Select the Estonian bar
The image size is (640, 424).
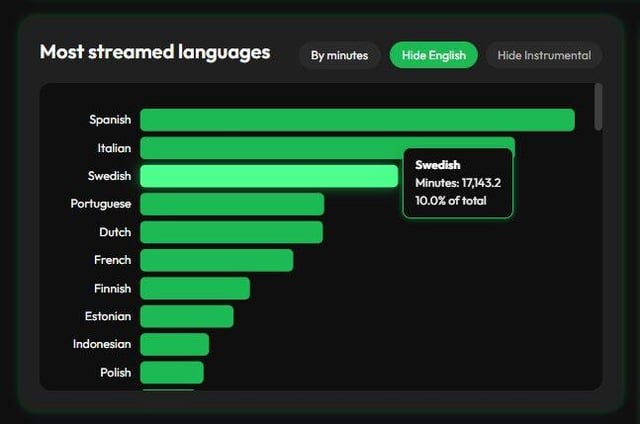click(x=186, y=316)
